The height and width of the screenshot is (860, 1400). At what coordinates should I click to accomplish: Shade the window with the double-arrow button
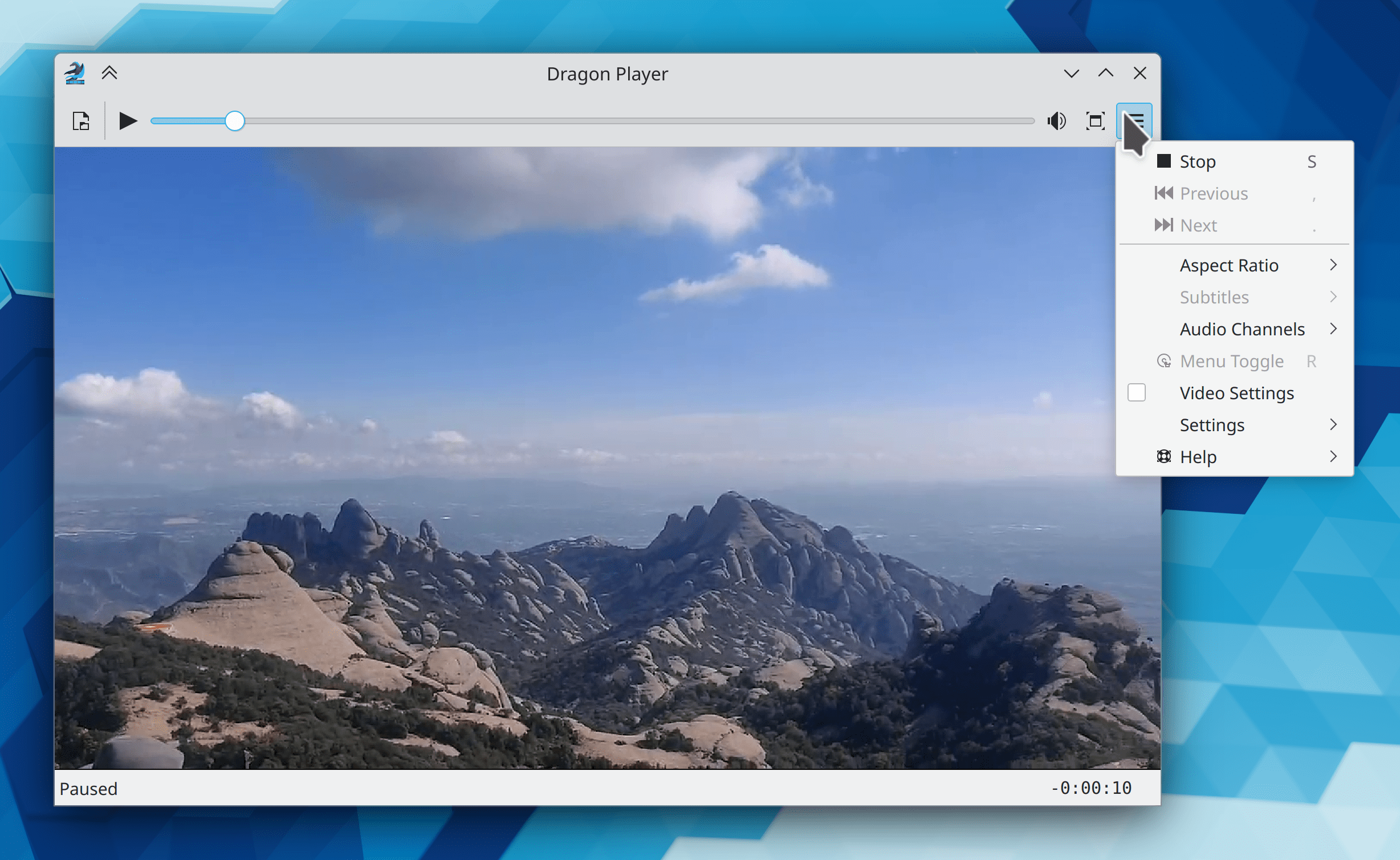pyautogui.click(x=109, y=73)
